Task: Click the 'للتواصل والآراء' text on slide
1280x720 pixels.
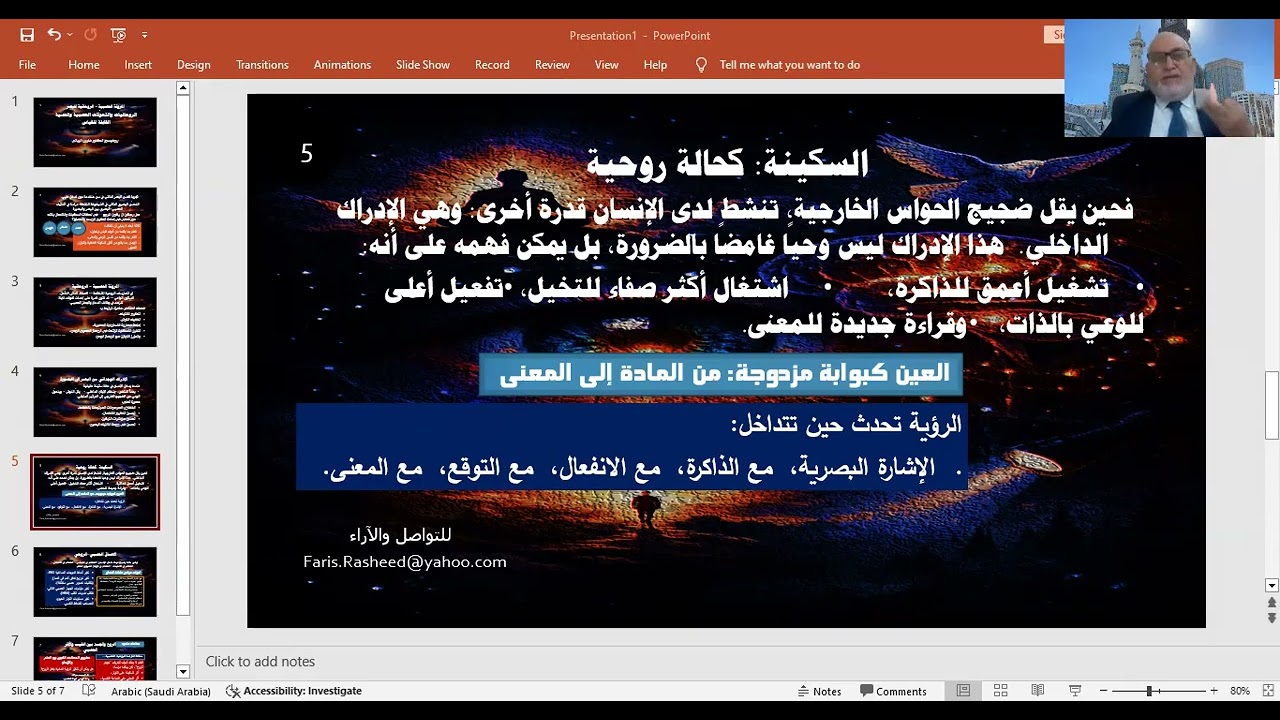Action: pos(400,535)
